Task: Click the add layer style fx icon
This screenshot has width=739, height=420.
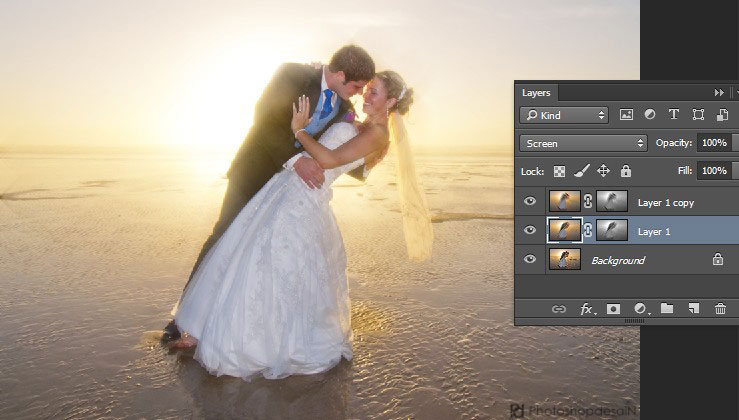Action: pos(587,309)
